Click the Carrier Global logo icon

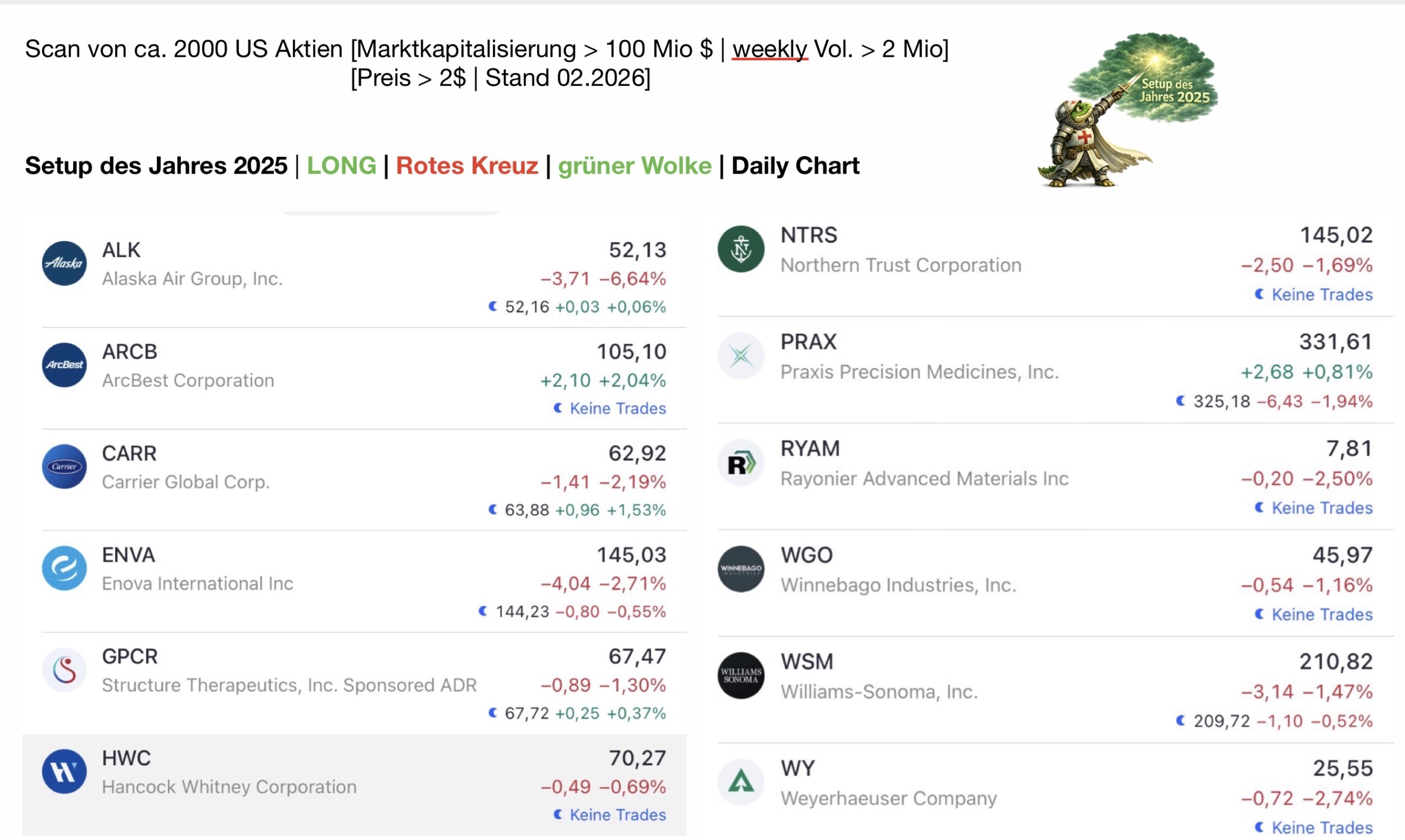click(64, 466)
